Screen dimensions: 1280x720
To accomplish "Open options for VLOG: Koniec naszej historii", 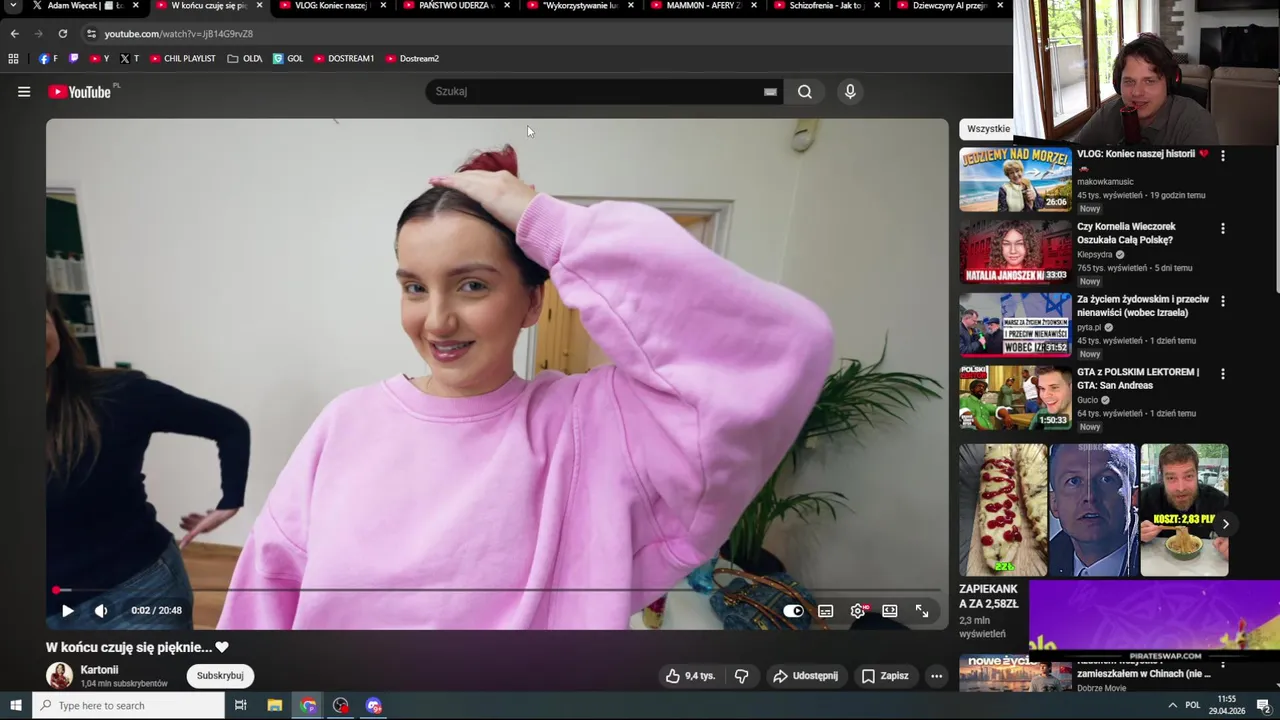I will coord(1222,155).
